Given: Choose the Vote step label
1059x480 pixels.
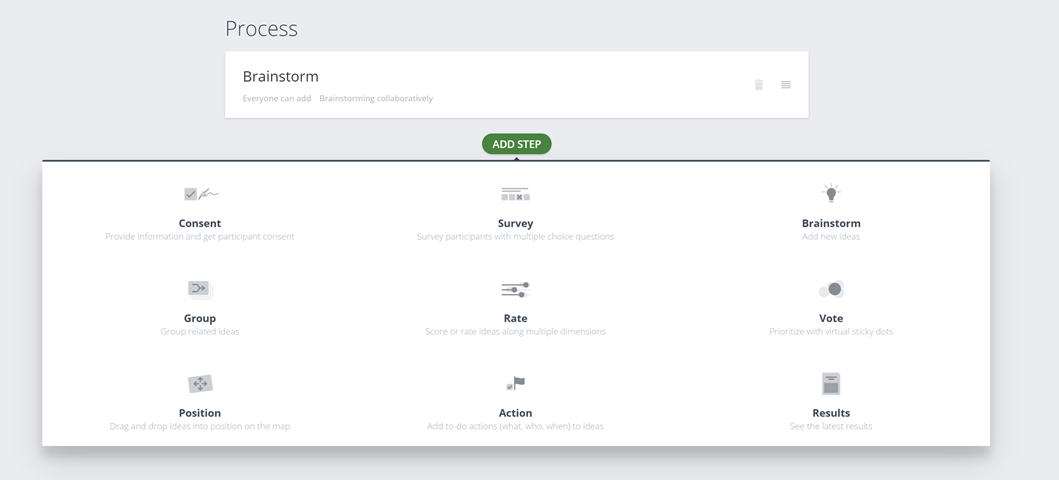Looking at the screenshot, I should [x=831, y=318].
